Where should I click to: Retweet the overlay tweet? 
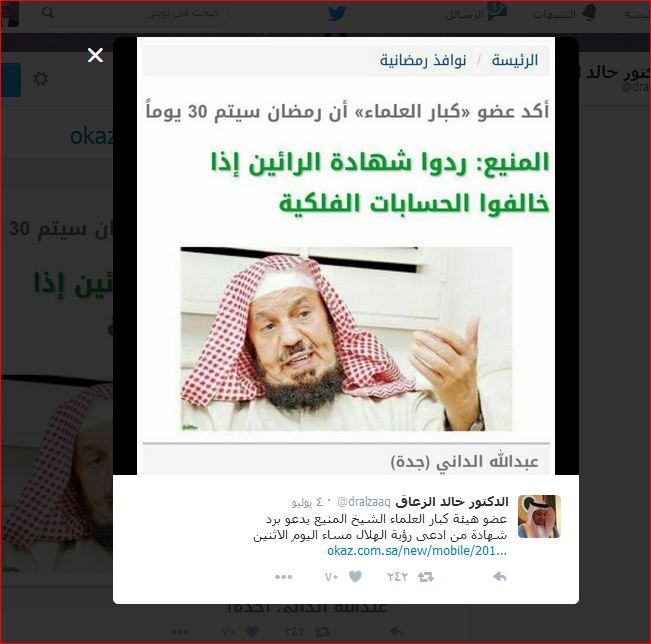(x=426, y=577)
